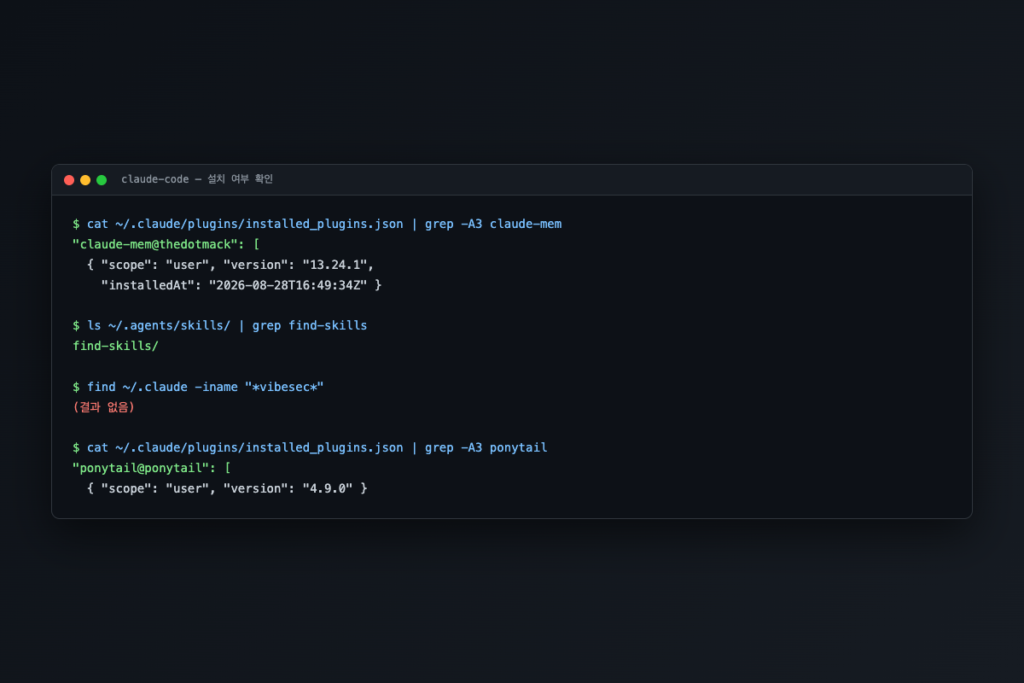Click the 'grep find-skills' command portion
Image resolution: width=1024 pixels, height=683 pixels.
click(x=310, y=325)
